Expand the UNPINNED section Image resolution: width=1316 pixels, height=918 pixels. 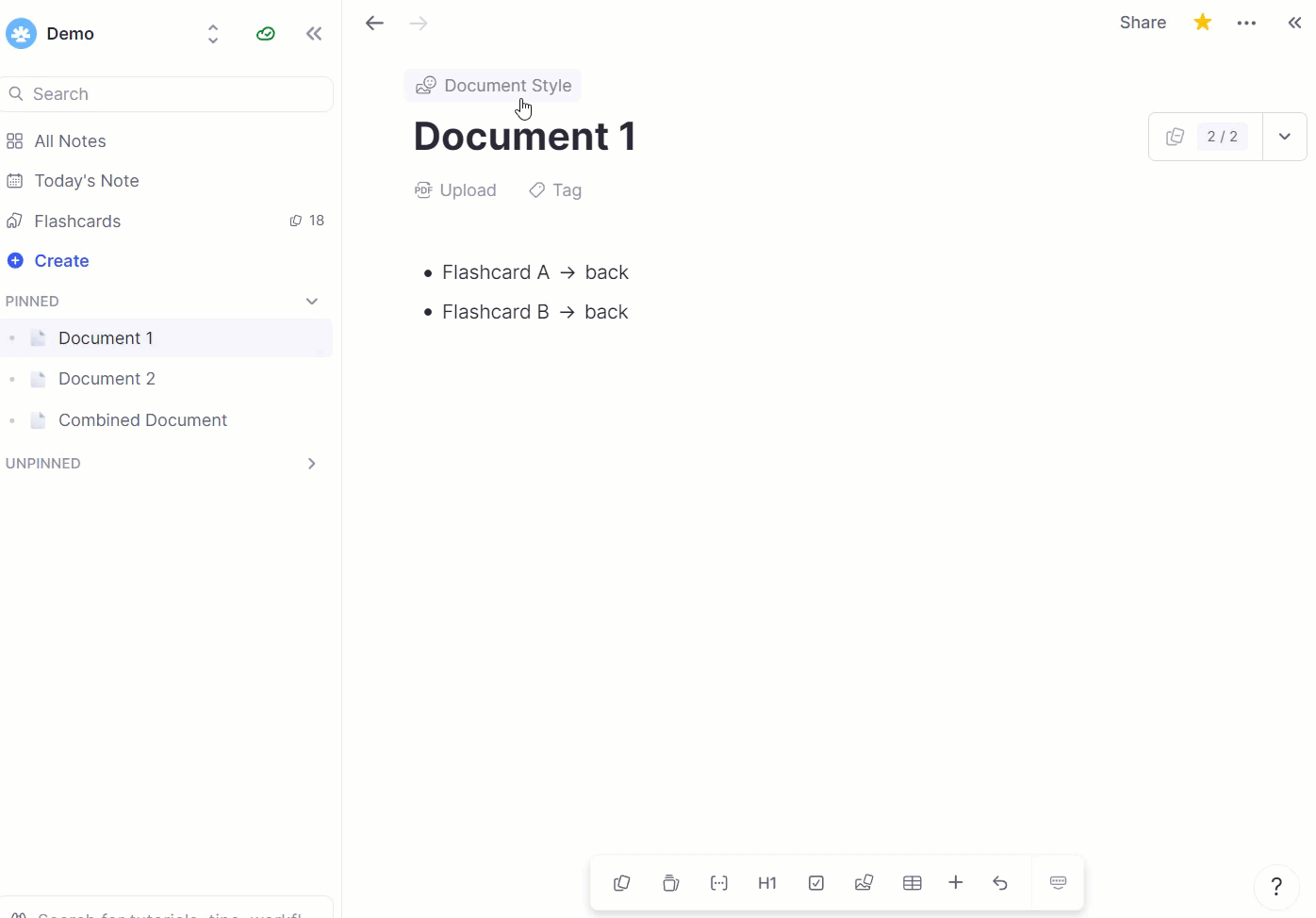pyautogui.click(x=312, y=464)
